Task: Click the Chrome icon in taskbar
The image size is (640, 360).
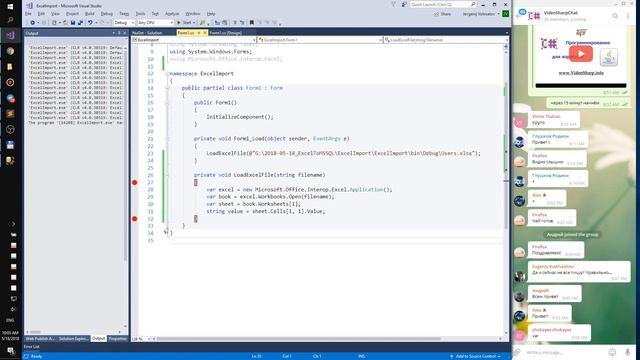Action: tap(10, 51)
